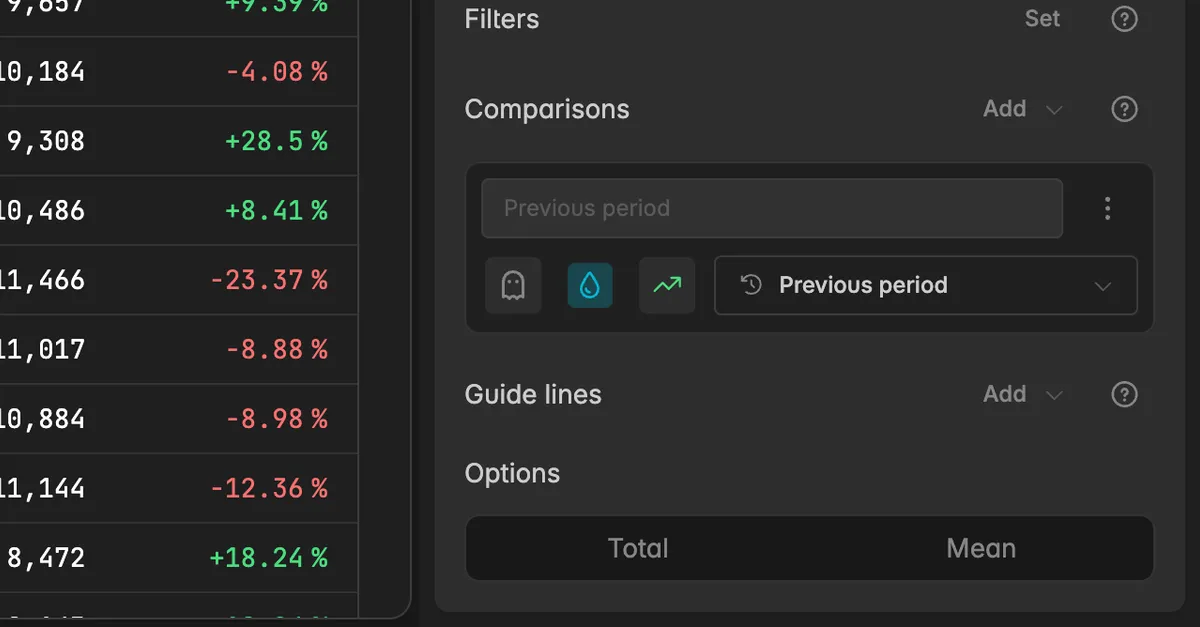Click the -23.37 % table cell
Screen dimensions: 1200x627
(x=269, y=280)
